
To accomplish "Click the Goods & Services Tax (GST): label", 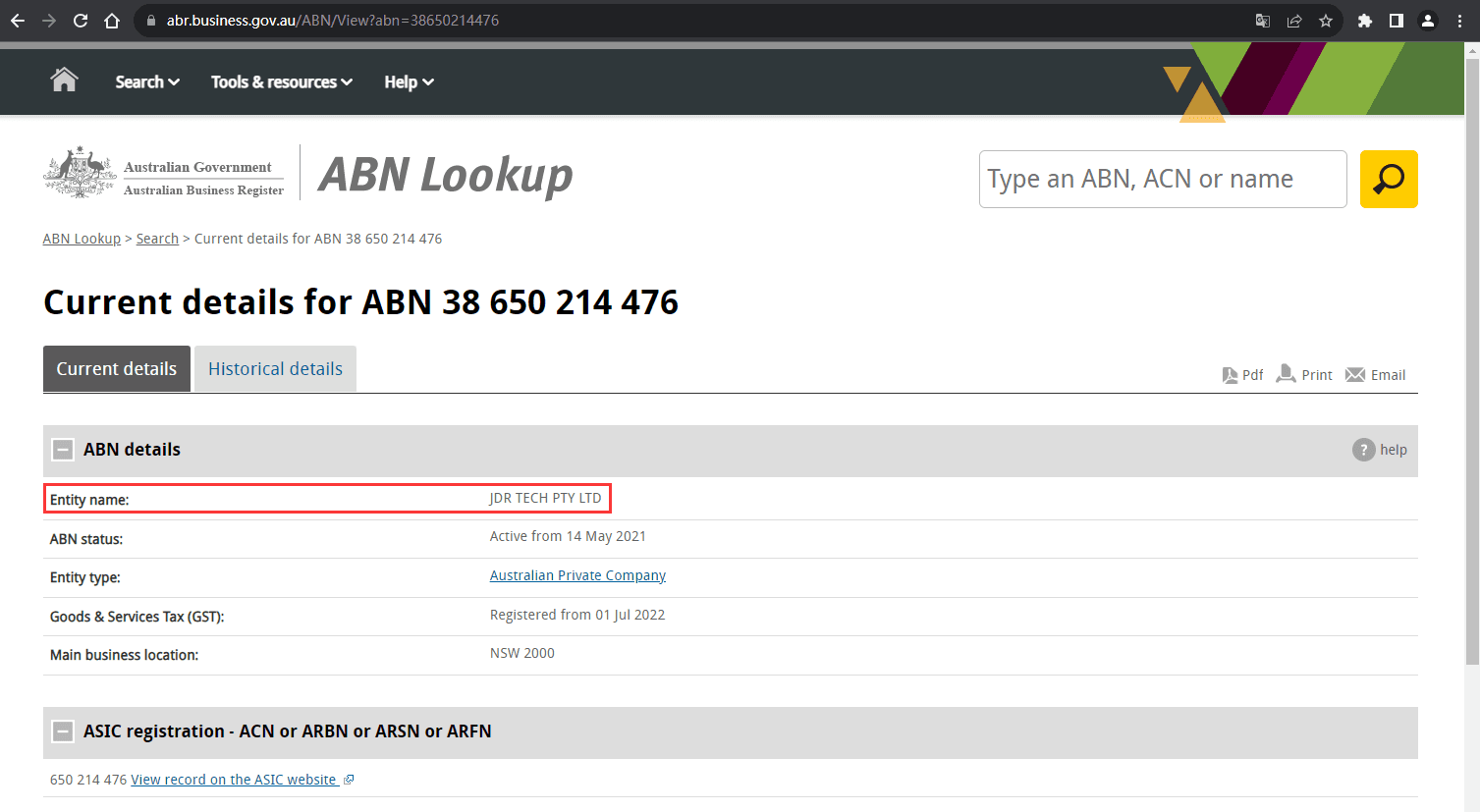I will pos(137,617).
